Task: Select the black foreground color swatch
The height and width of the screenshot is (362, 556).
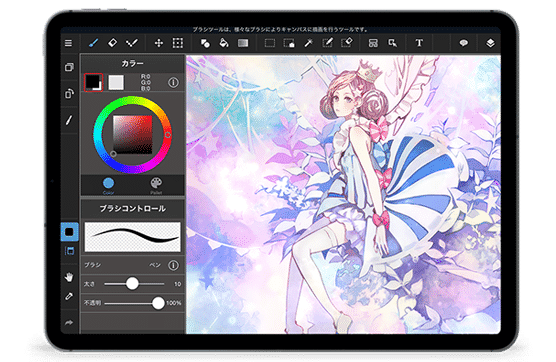Action: tap(93, 83)
